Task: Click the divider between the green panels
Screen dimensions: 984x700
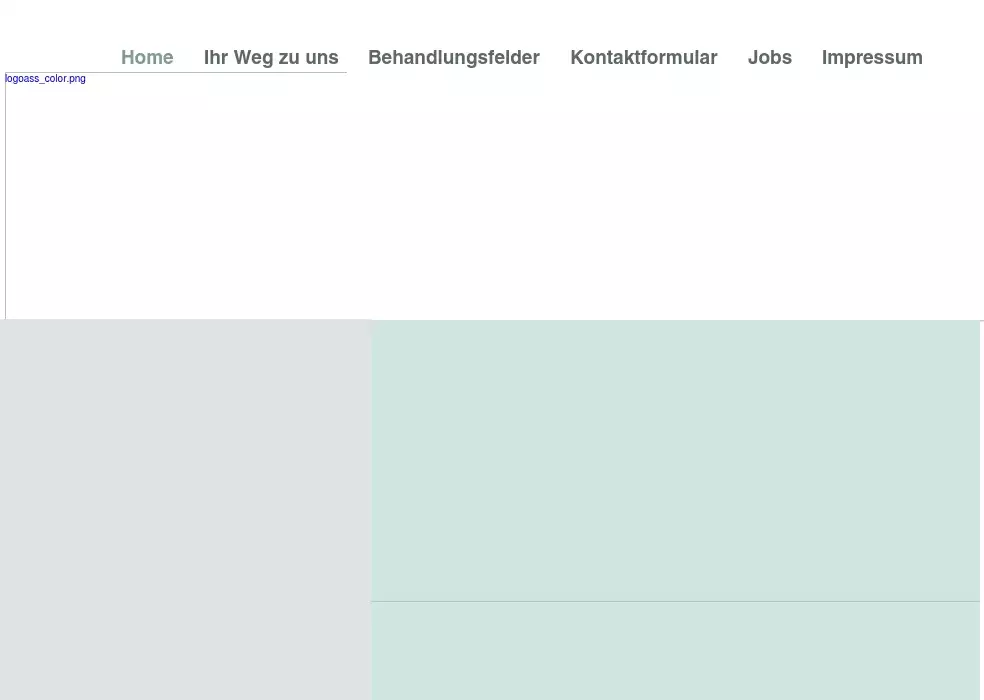Action: click(x=675, y=601)
